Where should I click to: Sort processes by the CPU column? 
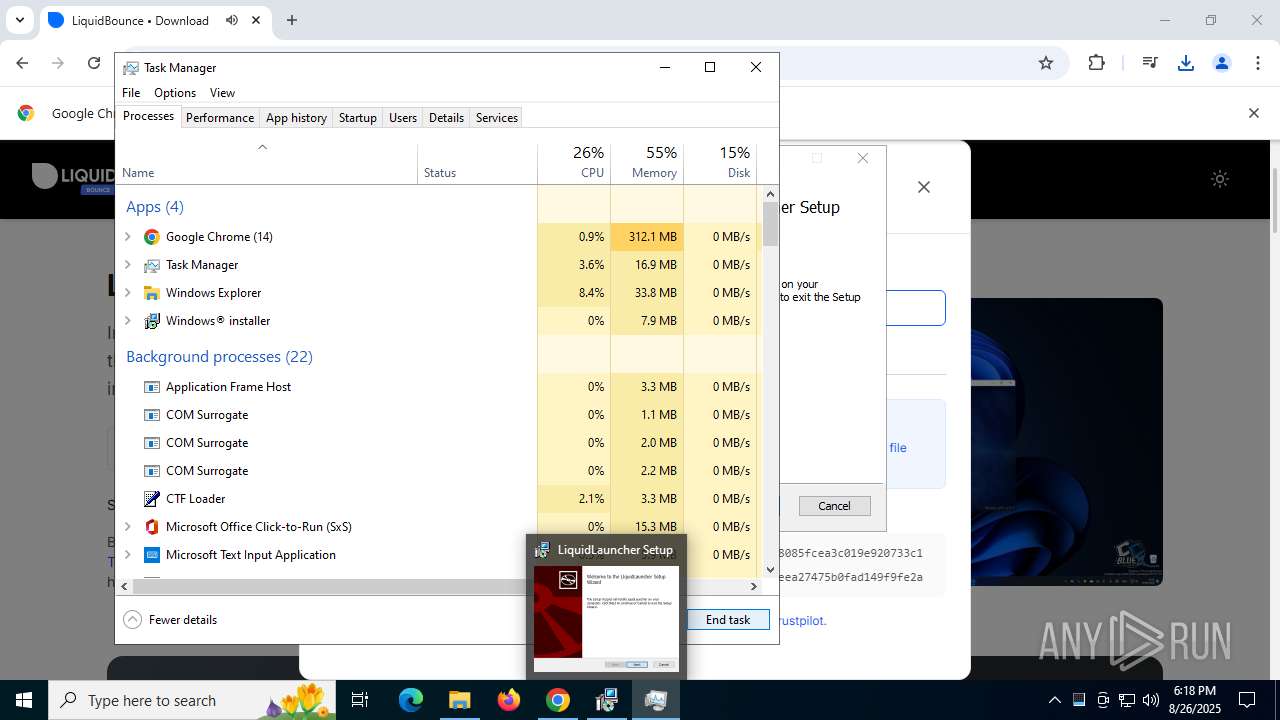coord(574,163)
